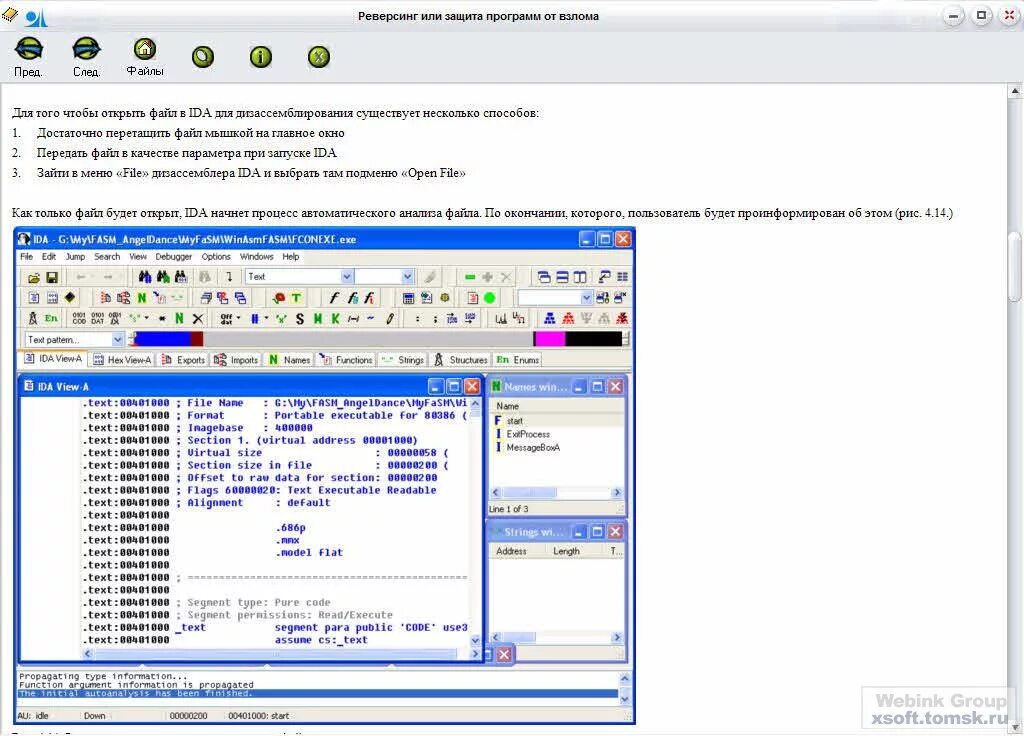
Task: Click the green K icon in IDA toolbar
Action: tap(335, 319)
